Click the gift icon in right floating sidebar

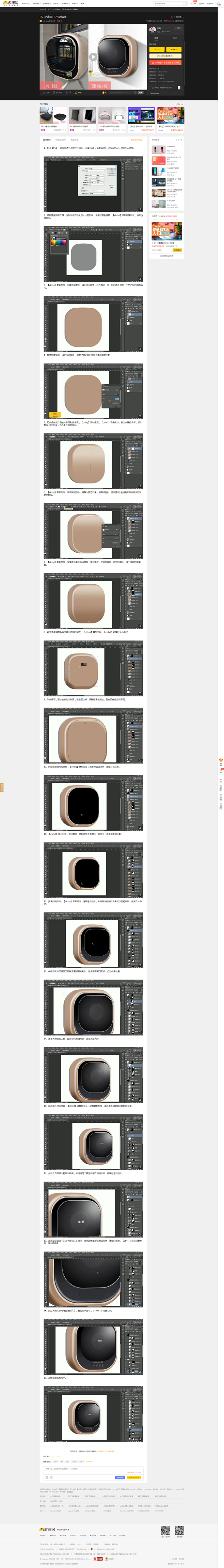pos(221,760)
